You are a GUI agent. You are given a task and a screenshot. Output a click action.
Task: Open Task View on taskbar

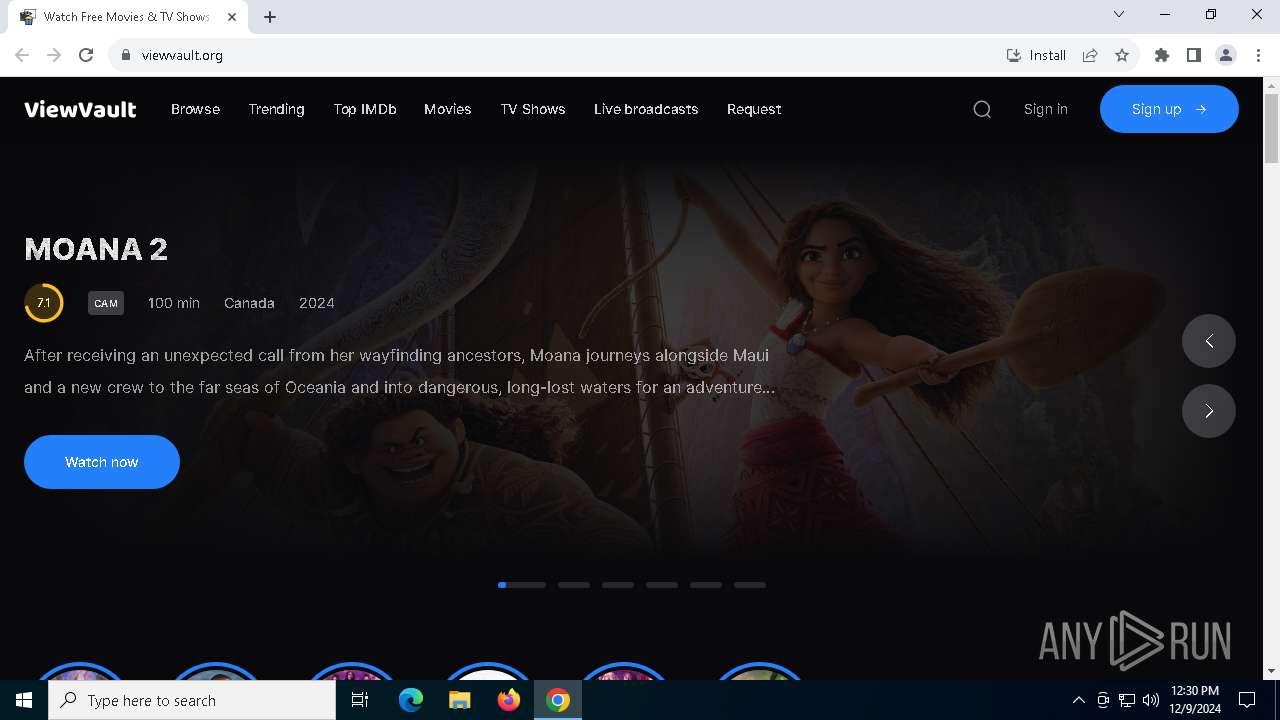[360, 700]
